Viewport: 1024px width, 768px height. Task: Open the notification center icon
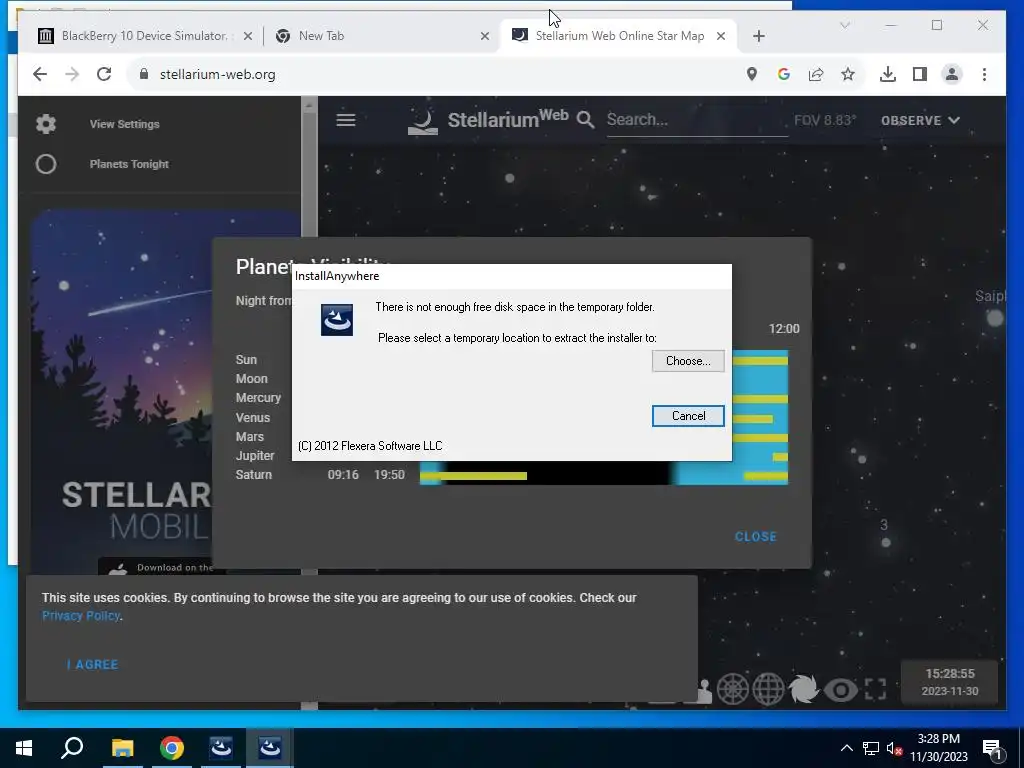992,749
